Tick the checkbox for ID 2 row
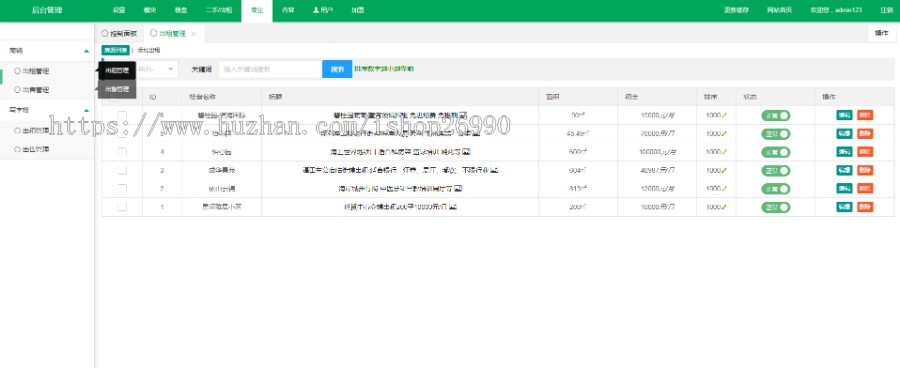This screenshot has height=368, width=900. [x=122, y=189]
